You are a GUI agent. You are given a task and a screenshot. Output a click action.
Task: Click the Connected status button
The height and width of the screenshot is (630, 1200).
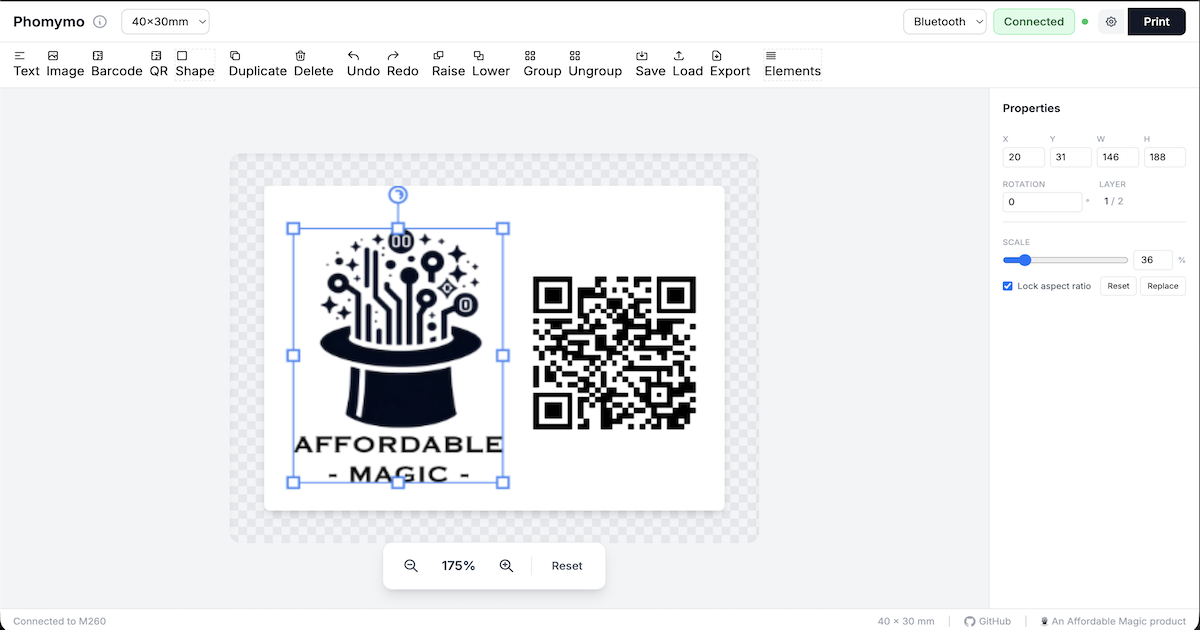[1034, 22]
